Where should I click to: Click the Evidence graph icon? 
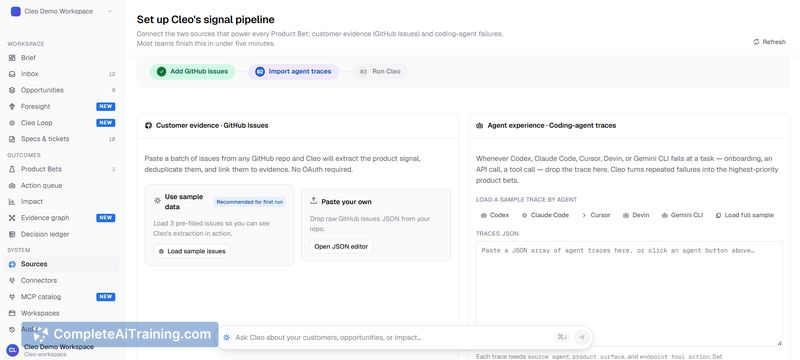(x=12, y=218)
